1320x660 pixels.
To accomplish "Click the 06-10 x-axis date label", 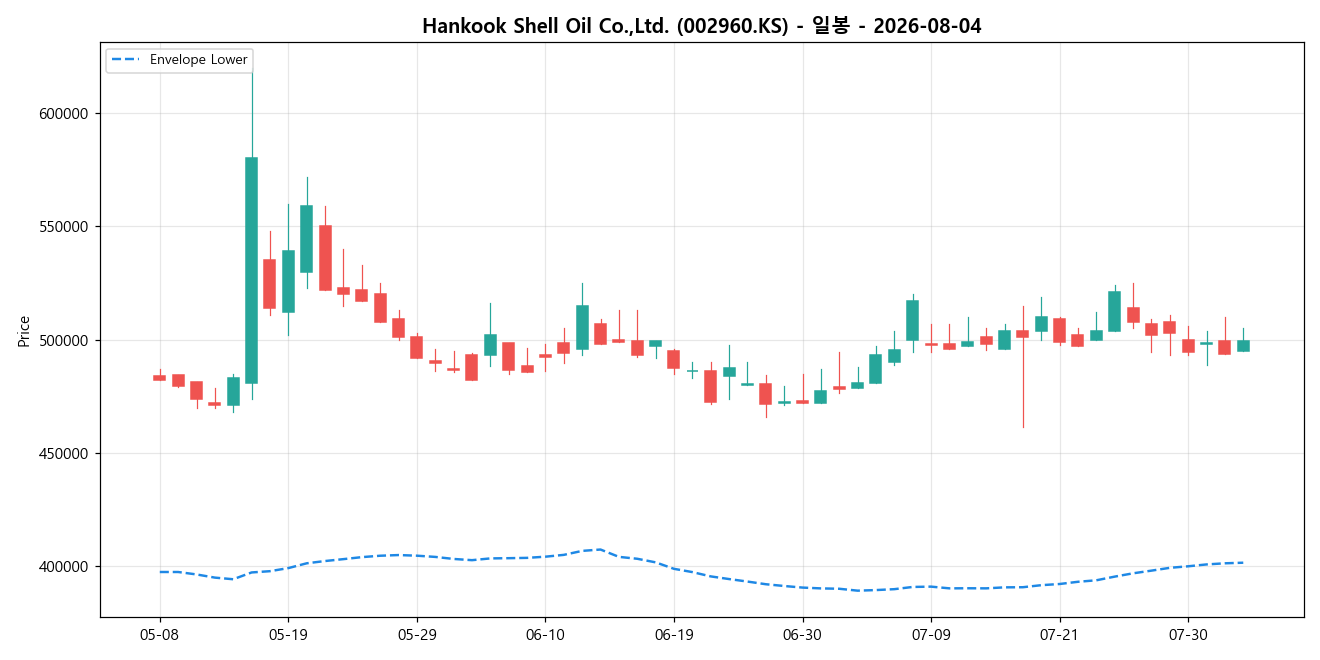I will point(545,635).
